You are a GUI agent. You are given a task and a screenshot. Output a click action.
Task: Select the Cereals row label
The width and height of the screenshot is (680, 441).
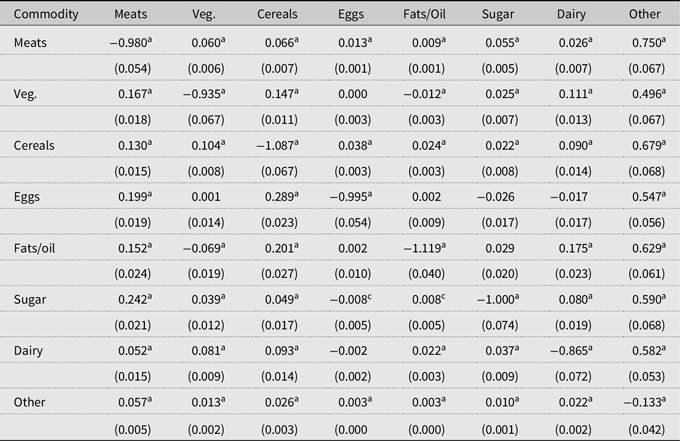(35, 145)
